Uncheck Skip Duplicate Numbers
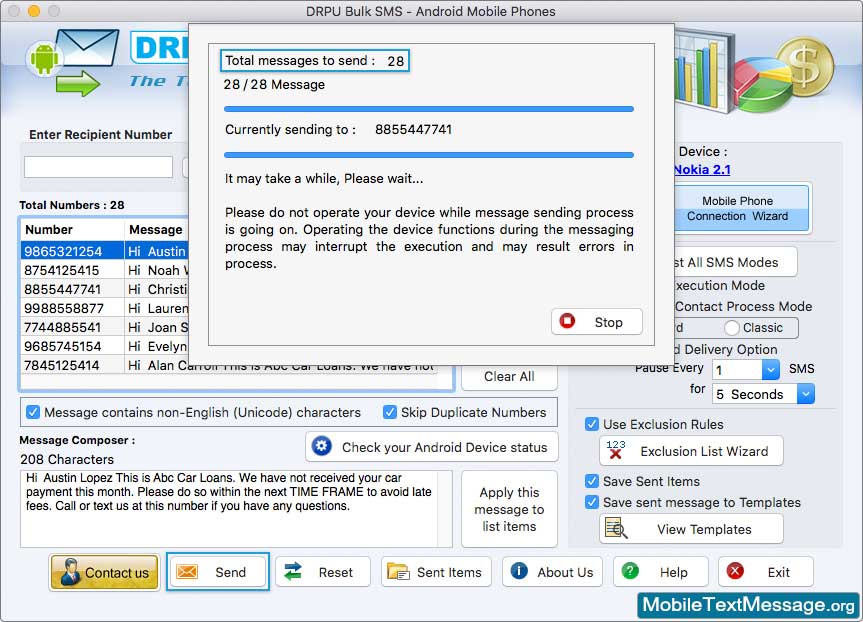863x622 pixels. coord(390,412)
